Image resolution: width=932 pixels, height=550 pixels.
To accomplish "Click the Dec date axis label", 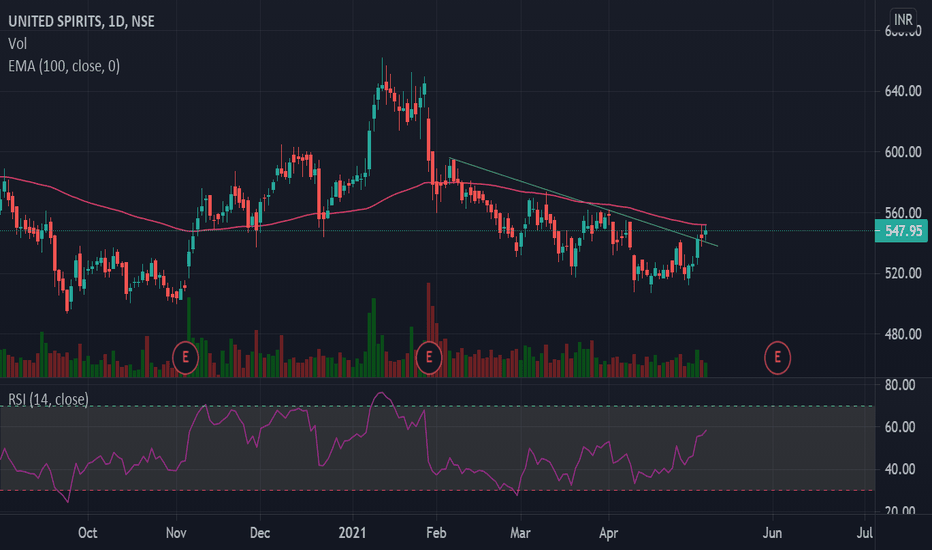I will 260,532.
